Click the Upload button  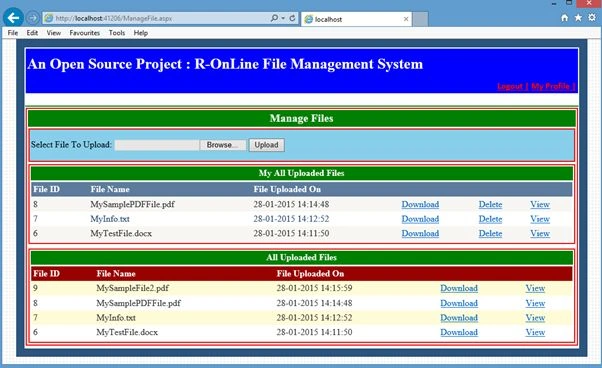(266, 145)
